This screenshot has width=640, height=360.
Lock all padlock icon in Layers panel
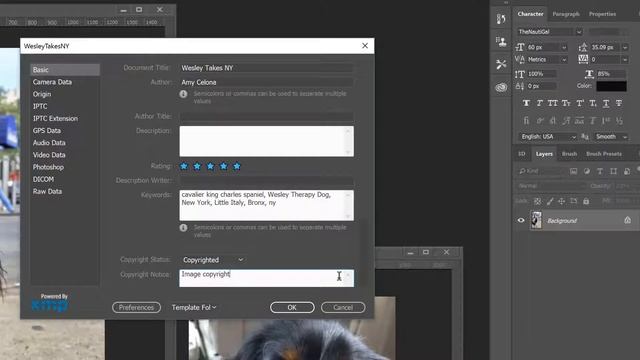(586, 201)
